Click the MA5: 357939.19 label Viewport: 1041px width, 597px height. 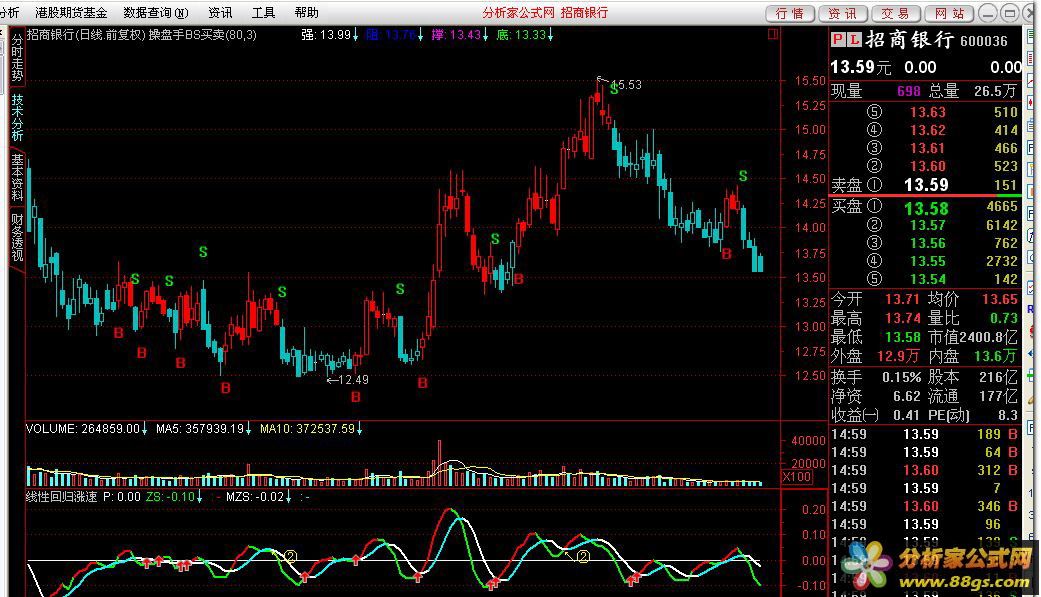[203, 429]
